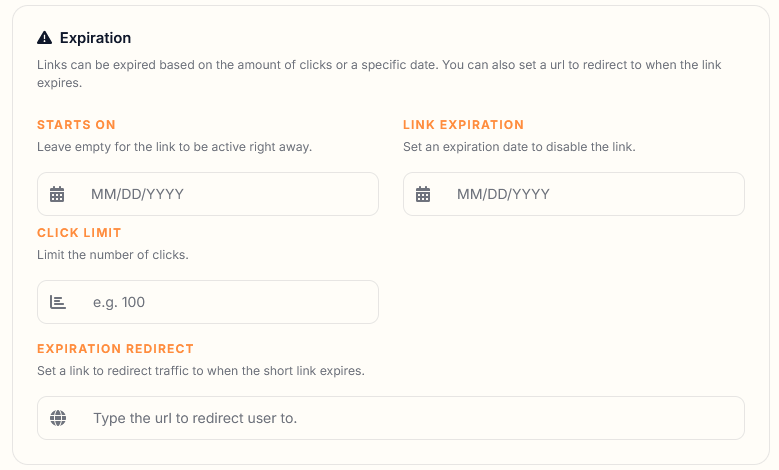Click the blank card area beside Click Limit field
The width and height of the screenshot is (779, 470).
tap(574, 278)
